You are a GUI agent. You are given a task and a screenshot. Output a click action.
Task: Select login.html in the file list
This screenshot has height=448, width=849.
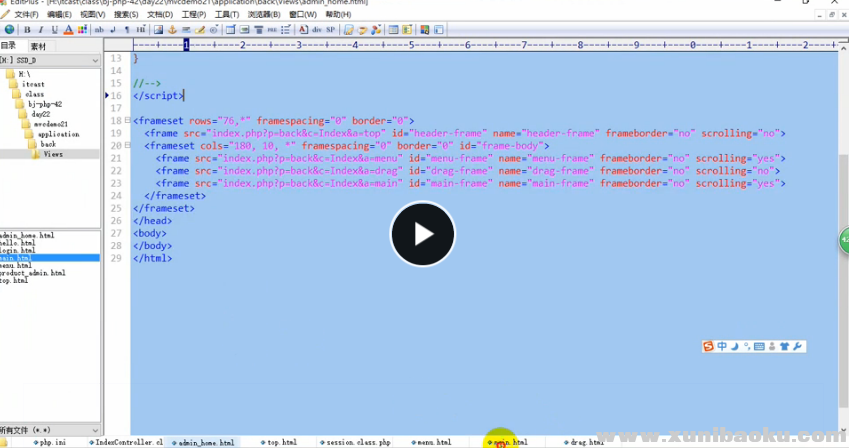[20, 250]
